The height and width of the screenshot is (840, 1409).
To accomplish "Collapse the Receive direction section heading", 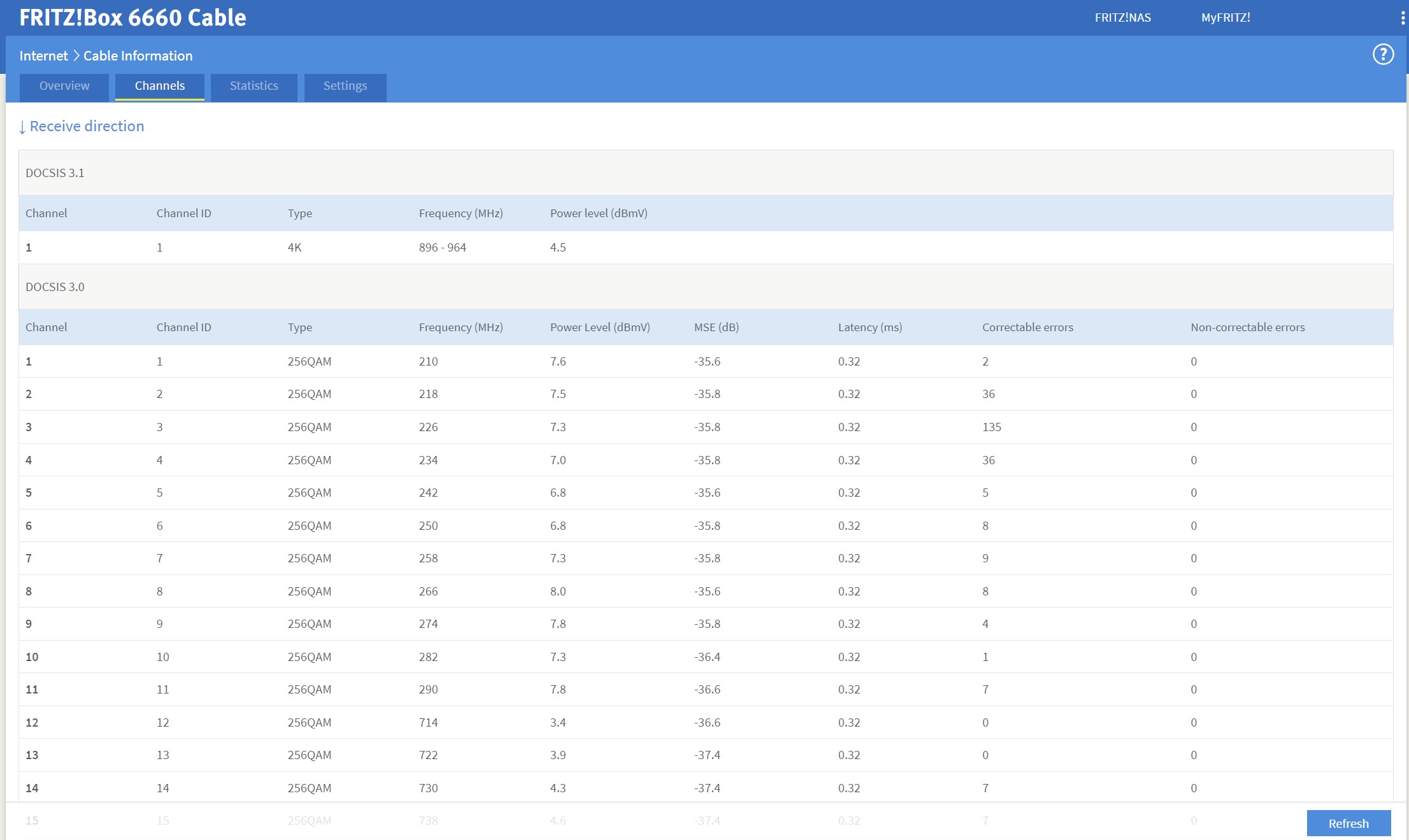I will click(x=87, y=126).
